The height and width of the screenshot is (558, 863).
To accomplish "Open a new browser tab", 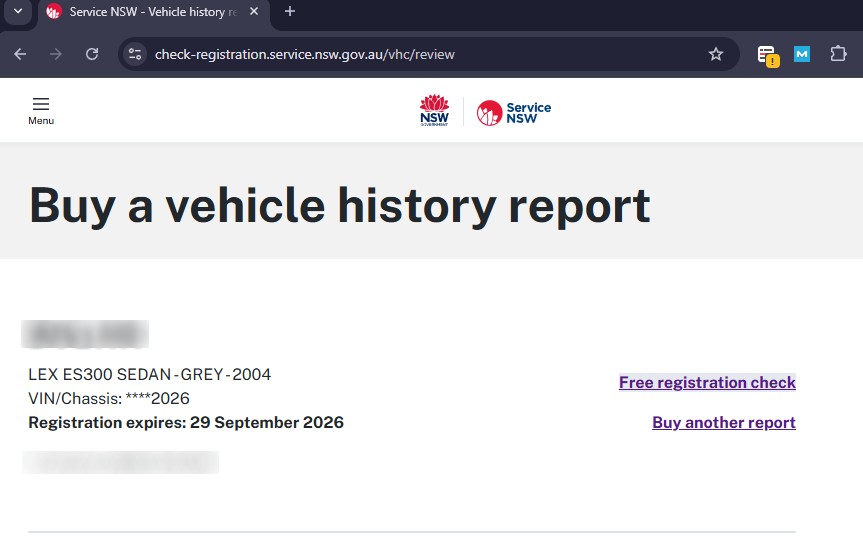I will pos(290,12).
